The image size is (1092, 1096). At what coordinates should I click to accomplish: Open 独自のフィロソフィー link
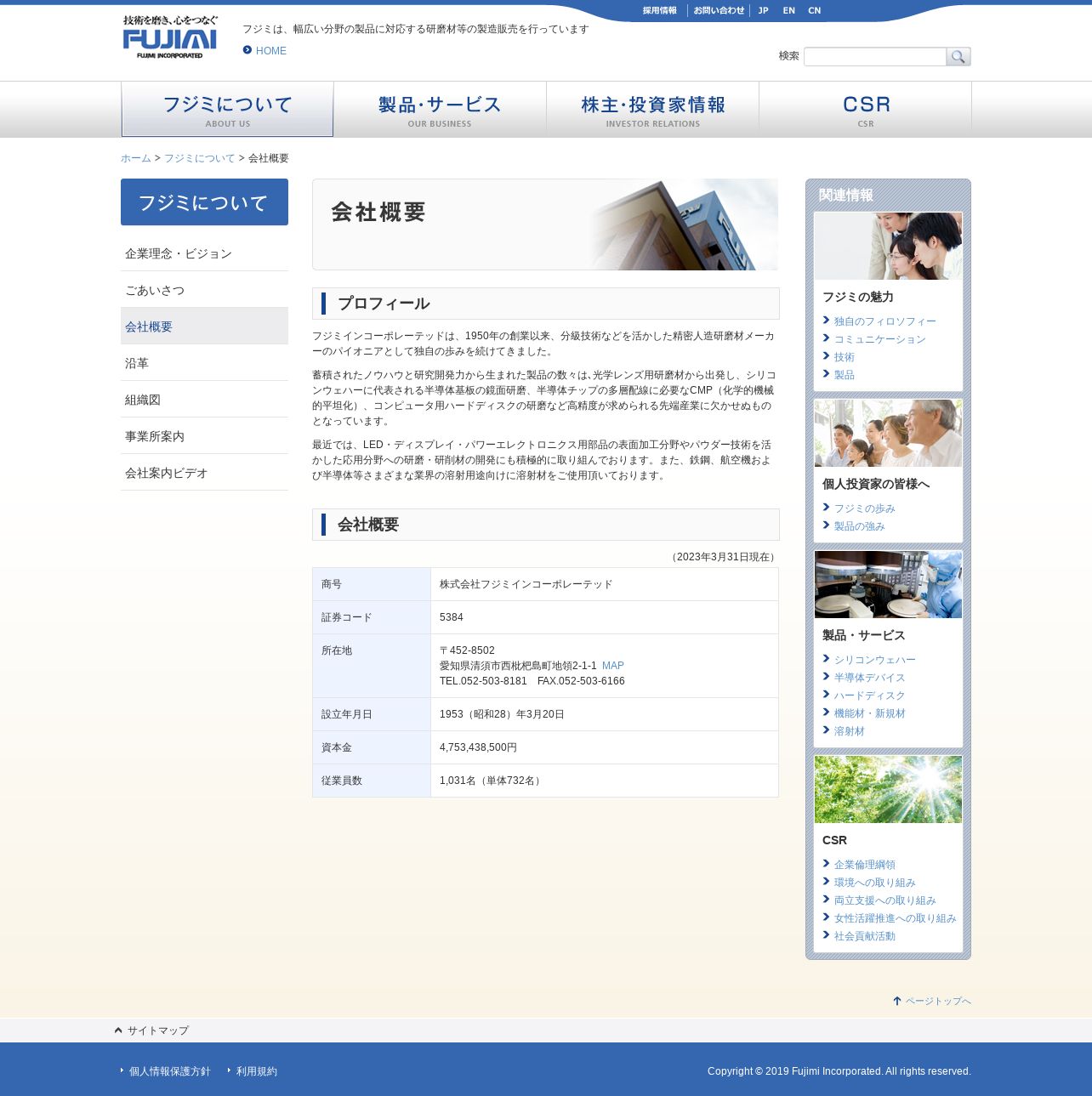click(884, 321)
